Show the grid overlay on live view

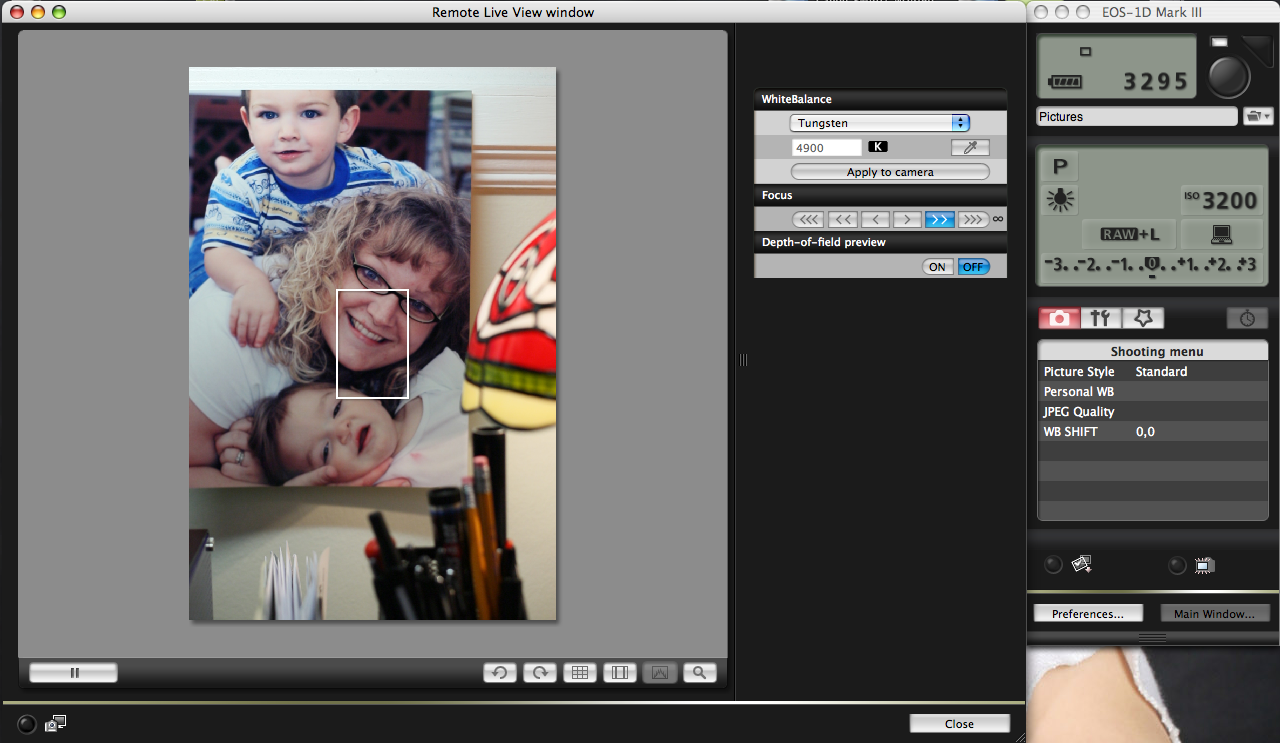click(579, 673)
